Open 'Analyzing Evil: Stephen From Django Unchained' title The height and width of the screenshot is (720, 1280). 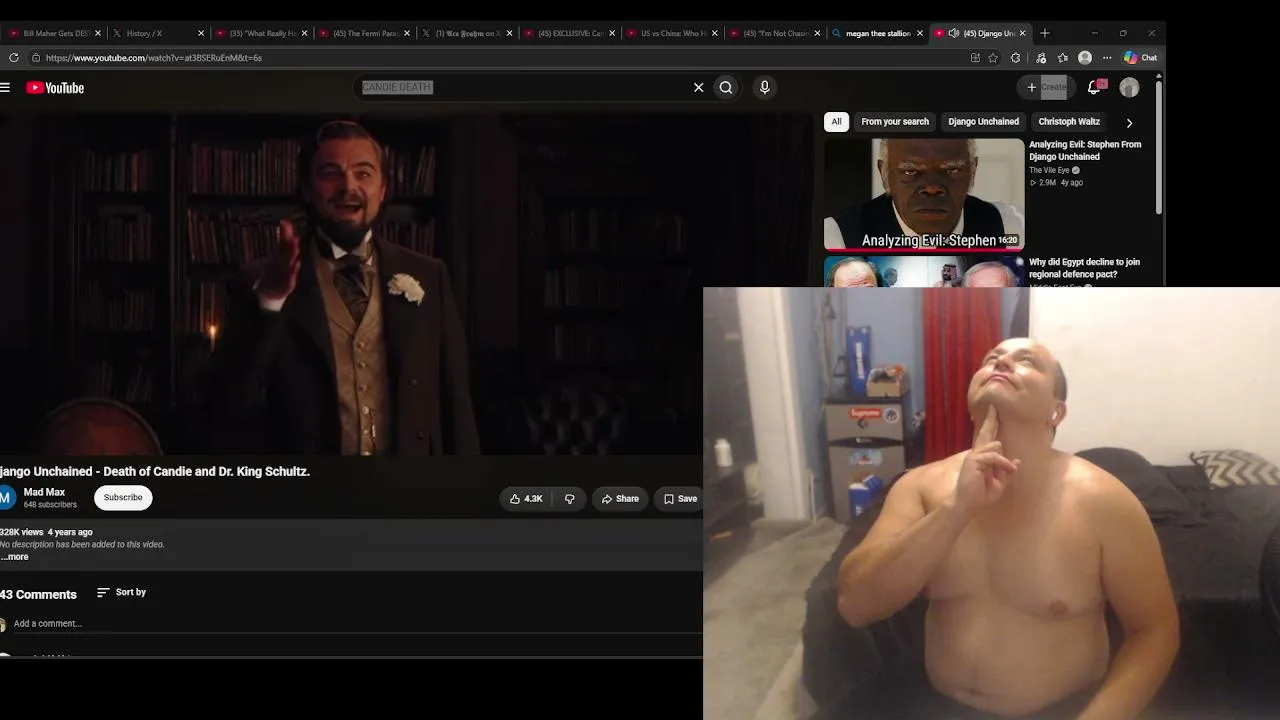1085,151
